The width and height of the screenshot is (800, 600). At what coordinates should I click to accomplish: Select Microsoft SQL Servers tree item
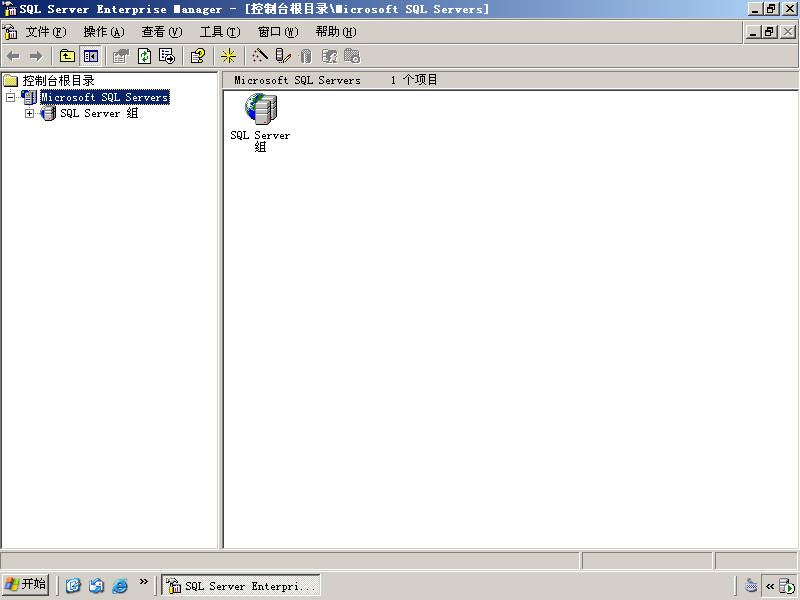coord(105,97)
